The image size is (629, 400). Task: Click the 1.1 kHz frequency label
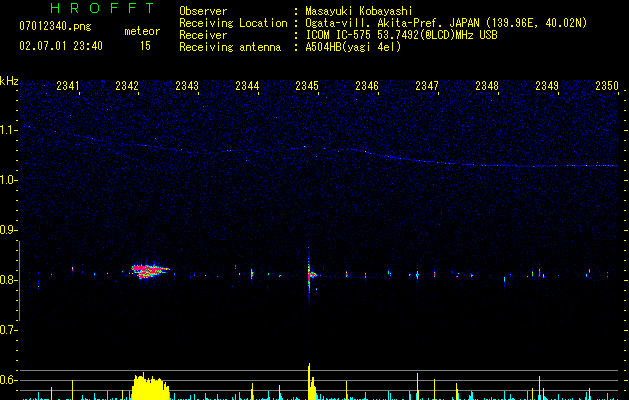pos(8,130)
